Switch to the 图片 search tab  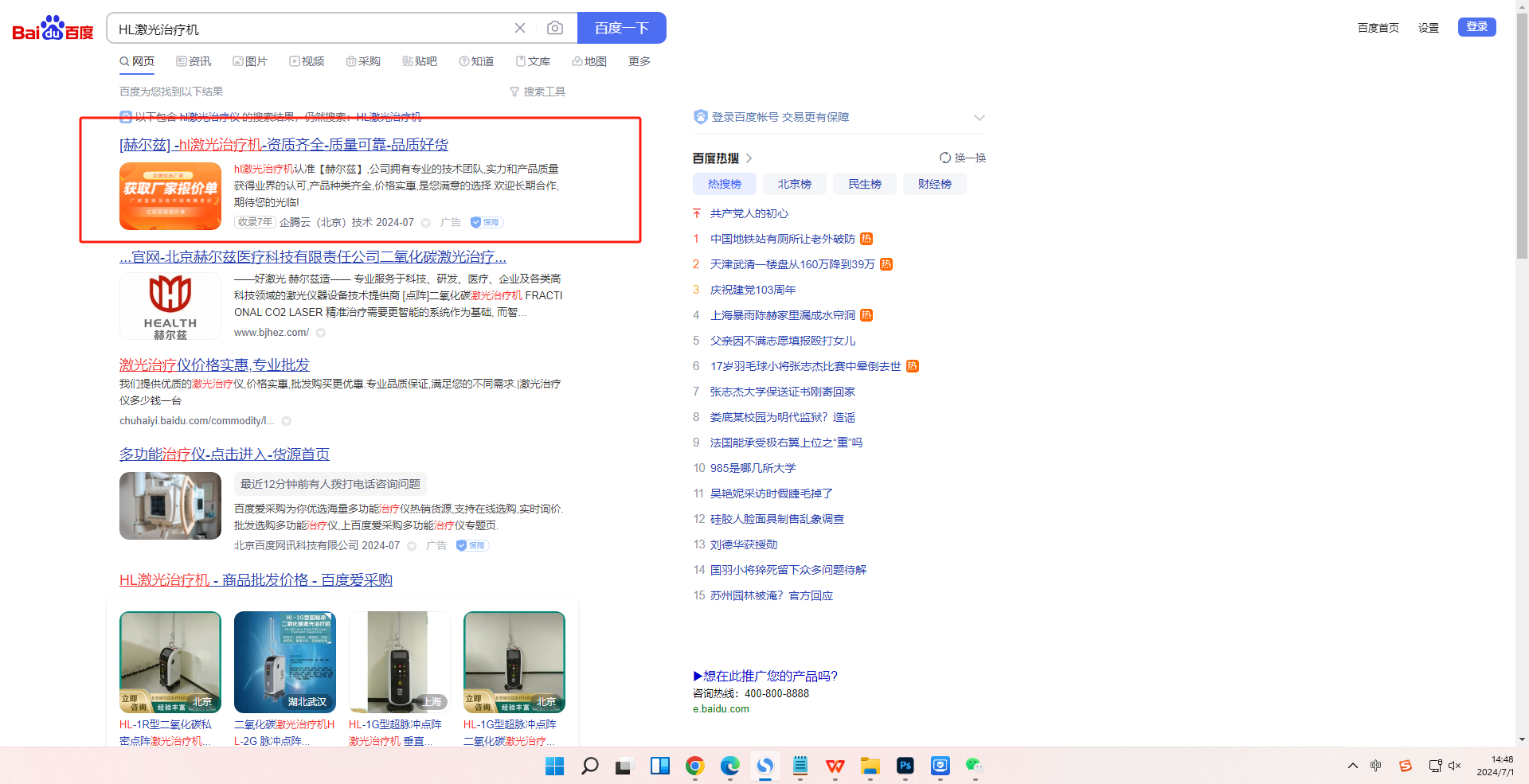pyautogui.click(x=250, y=61)
